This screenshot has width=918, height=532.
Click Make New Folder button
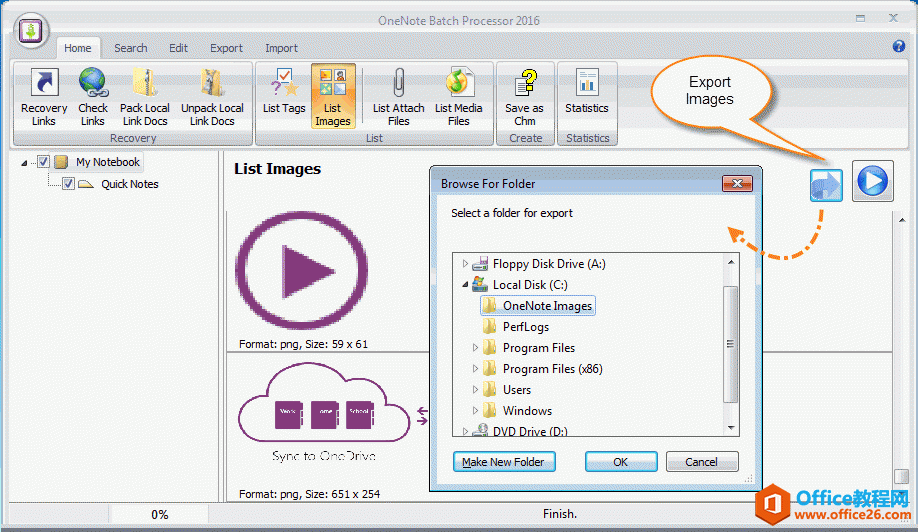(x=504, y=462)
